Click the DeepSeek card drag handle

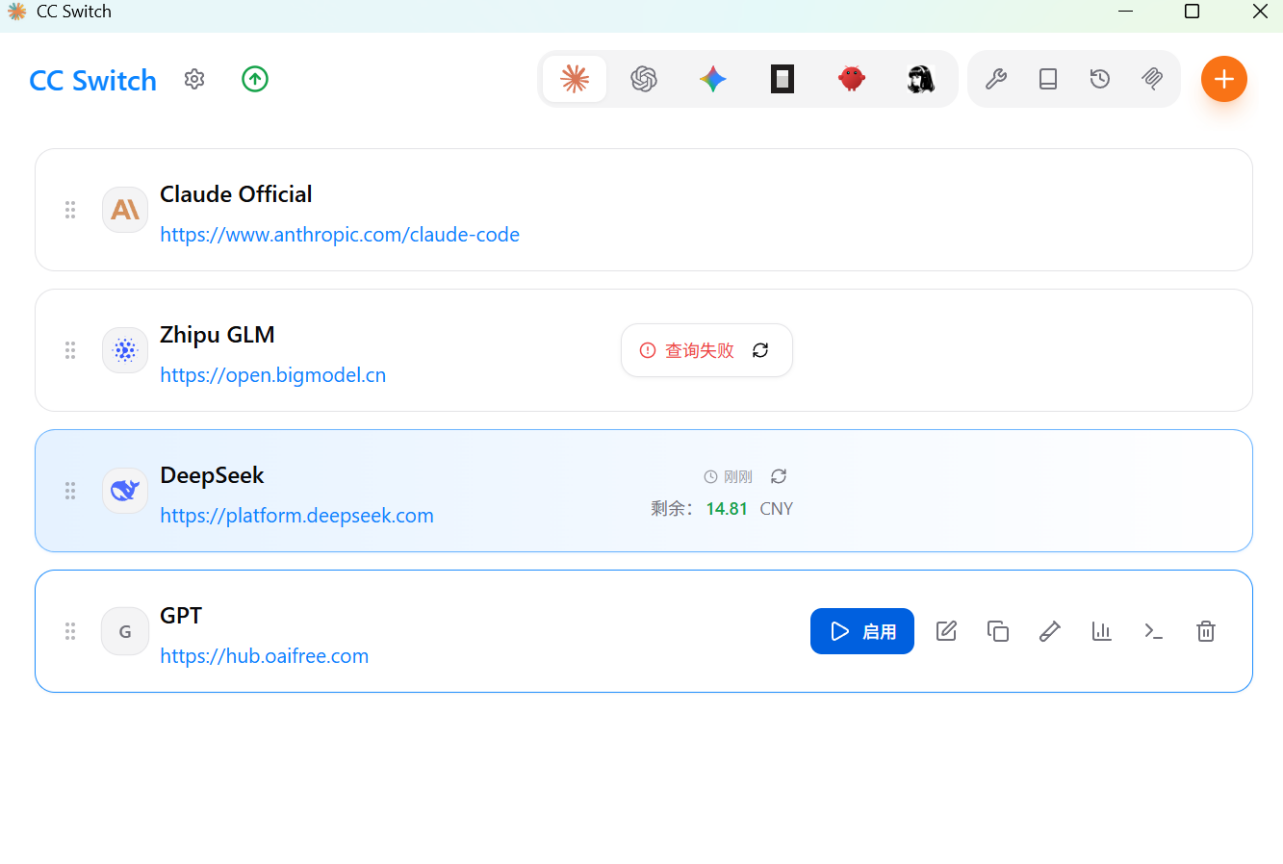coord(70,490)
